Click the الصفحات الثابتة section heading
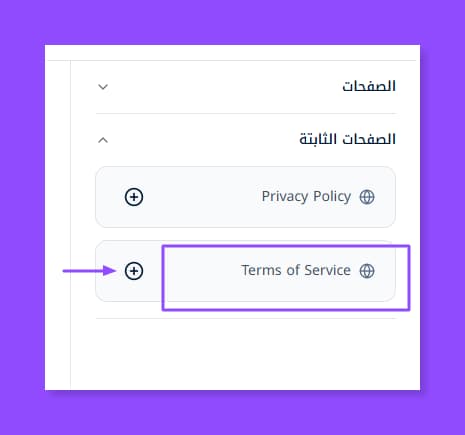This screenshot has height=435, width=465. tap(347, 139)
